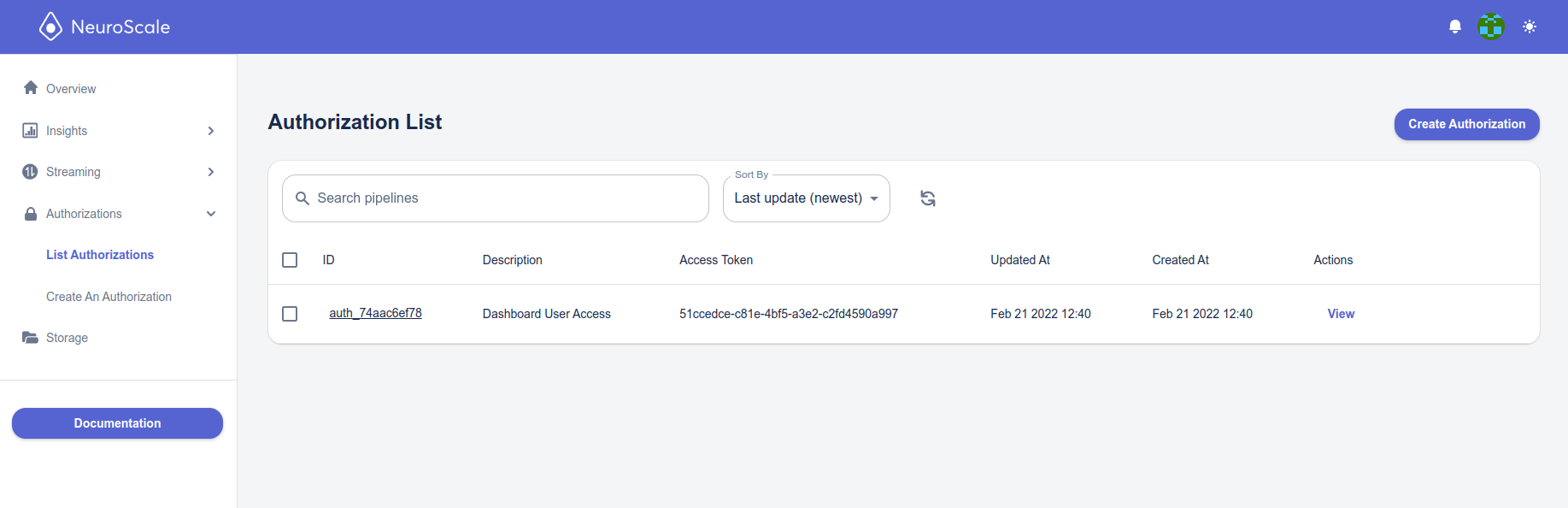Click the Created At column header
The width and height of the screenshot is (1568, 508).
1180,260
